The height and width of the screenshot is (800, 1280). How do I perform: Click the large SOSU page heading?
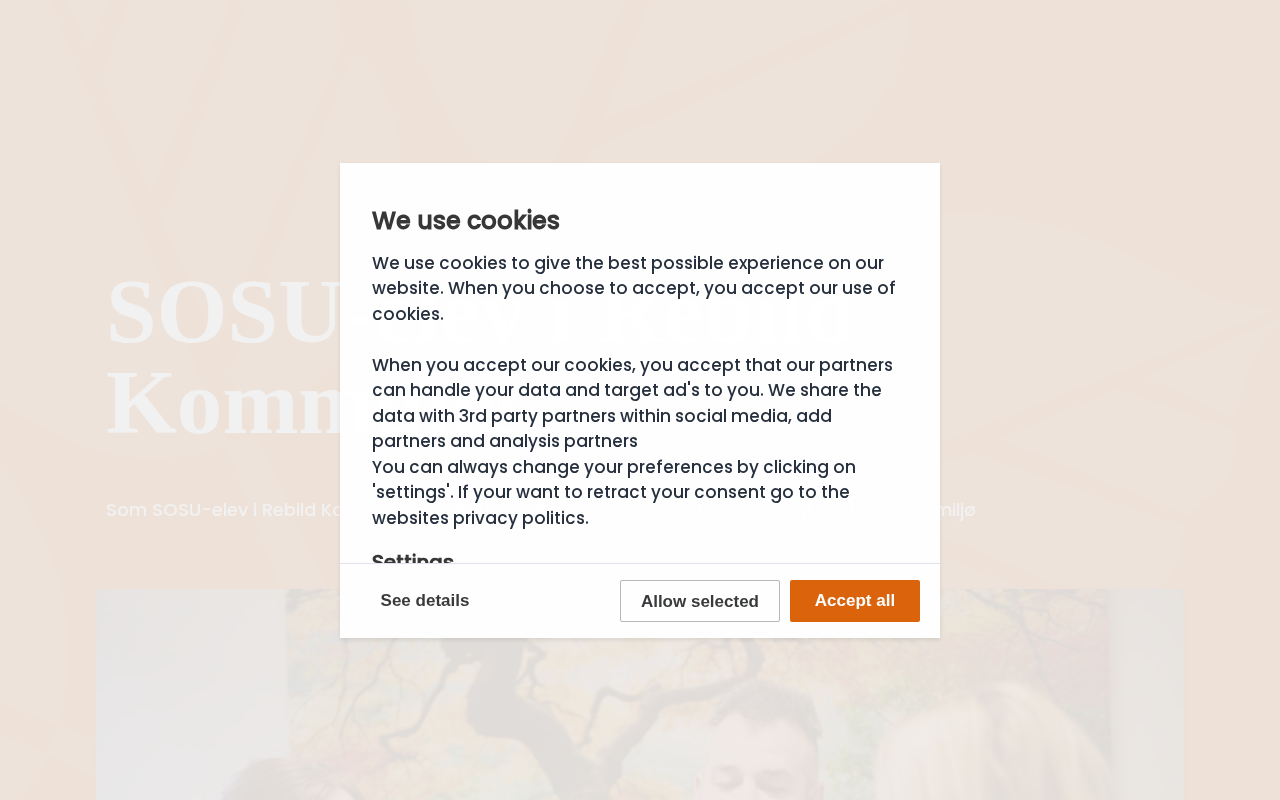tap(220, 312)
